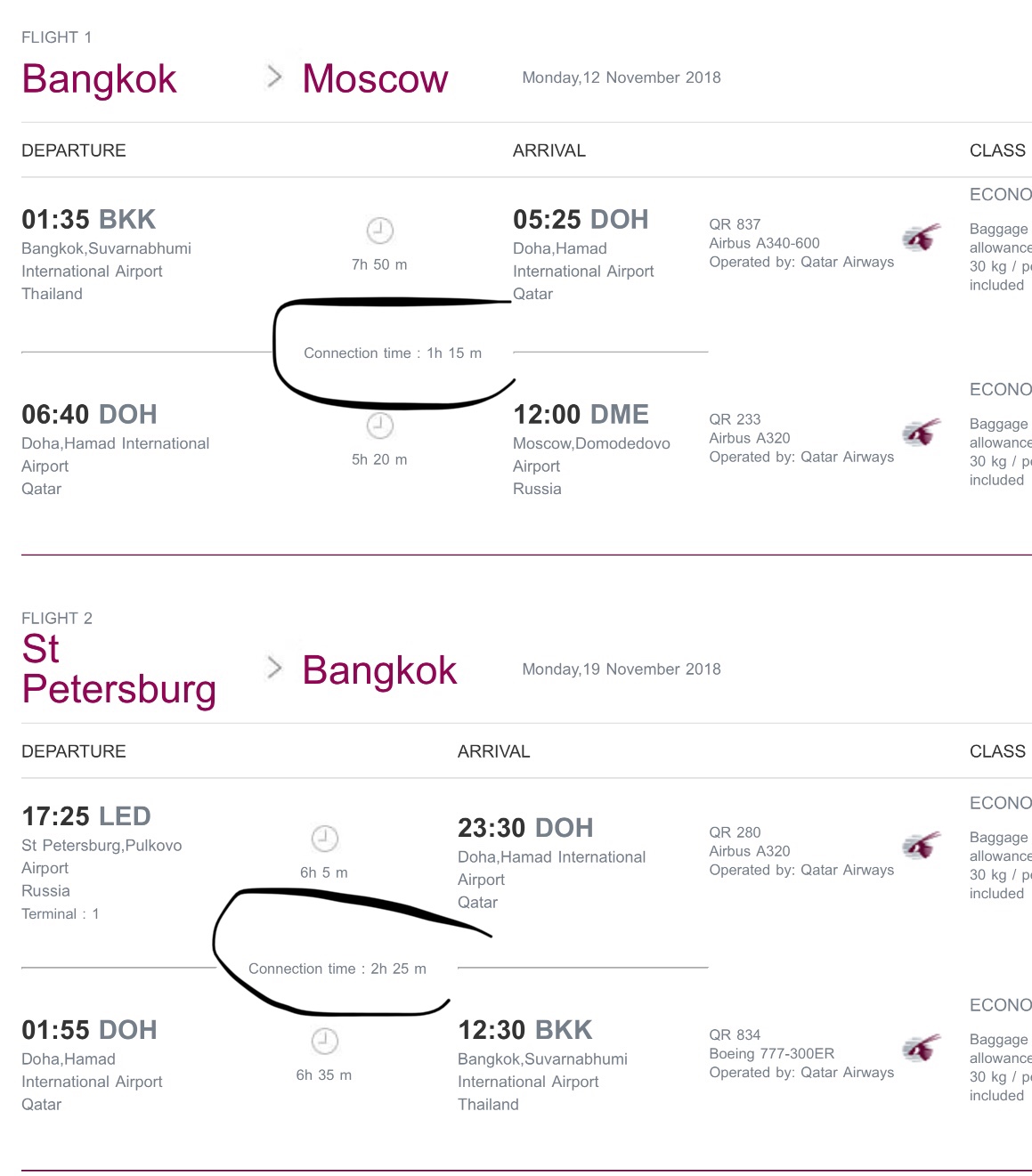Image resolution: width=1032 pixels, height=1176 pixels.
Task: Click the 17:25 LED departure time
Action: pos(86,815)
